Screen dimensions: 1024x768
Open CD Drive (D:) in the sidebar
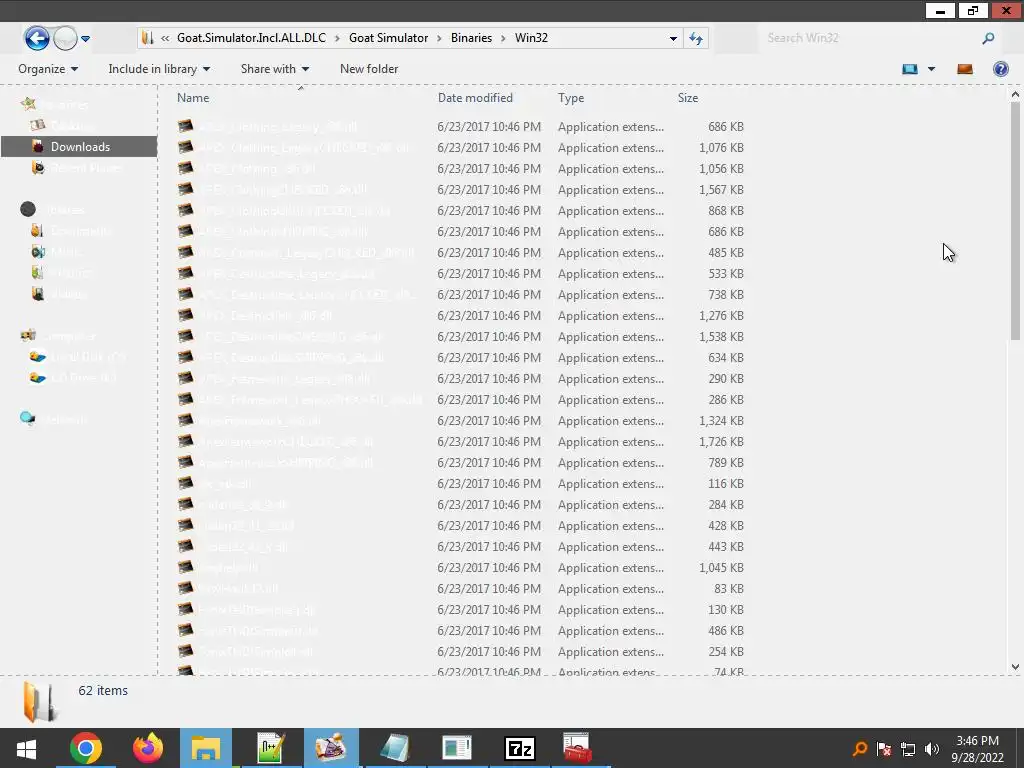pos(73,377)
